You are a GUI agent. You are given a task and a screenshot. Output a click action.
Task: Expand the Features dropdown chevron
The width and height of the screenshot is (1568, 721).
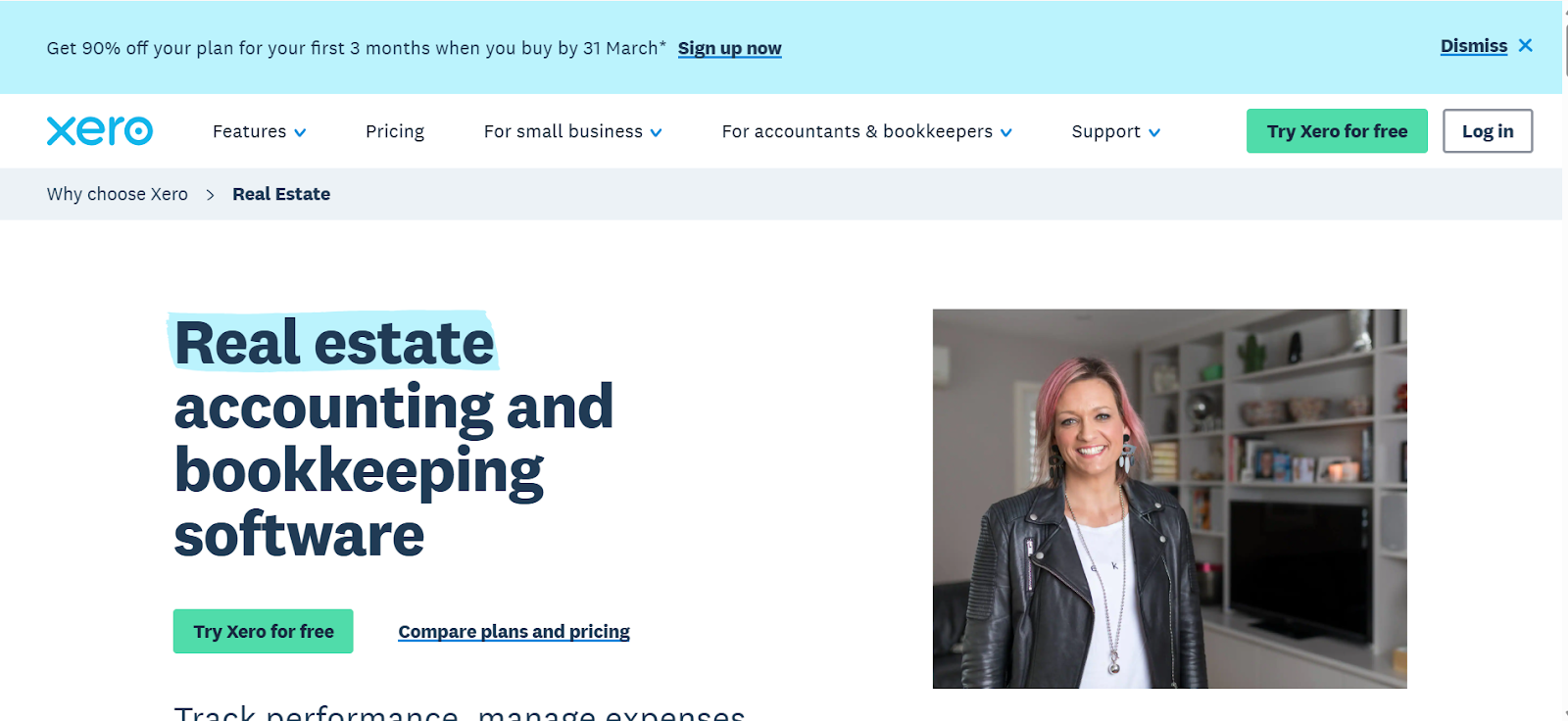pyautogui.click(x=300, y=132)
